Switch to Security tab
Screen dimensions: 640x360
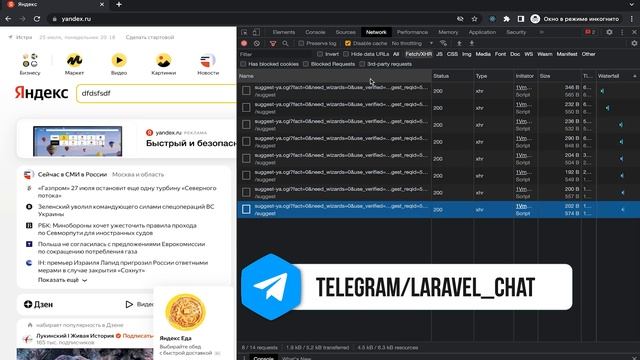[x=516, y=32]
